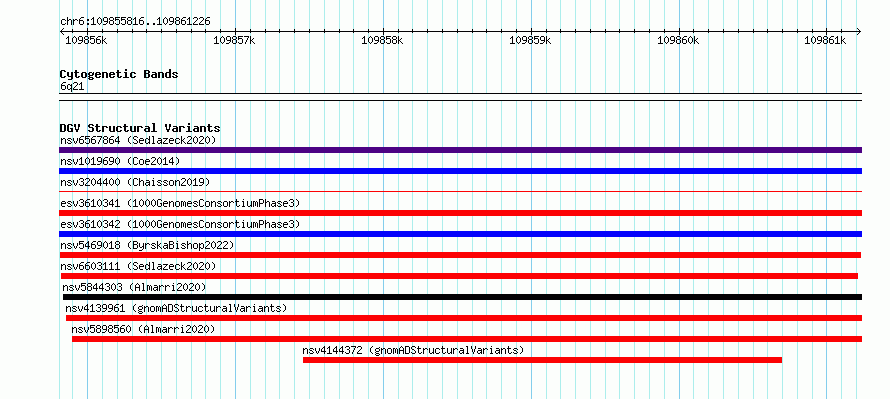Viewport: 890px width, 399px height.
Task: Select the dark purple nsv6567864 variant bar
Action: tap(460, 150)
